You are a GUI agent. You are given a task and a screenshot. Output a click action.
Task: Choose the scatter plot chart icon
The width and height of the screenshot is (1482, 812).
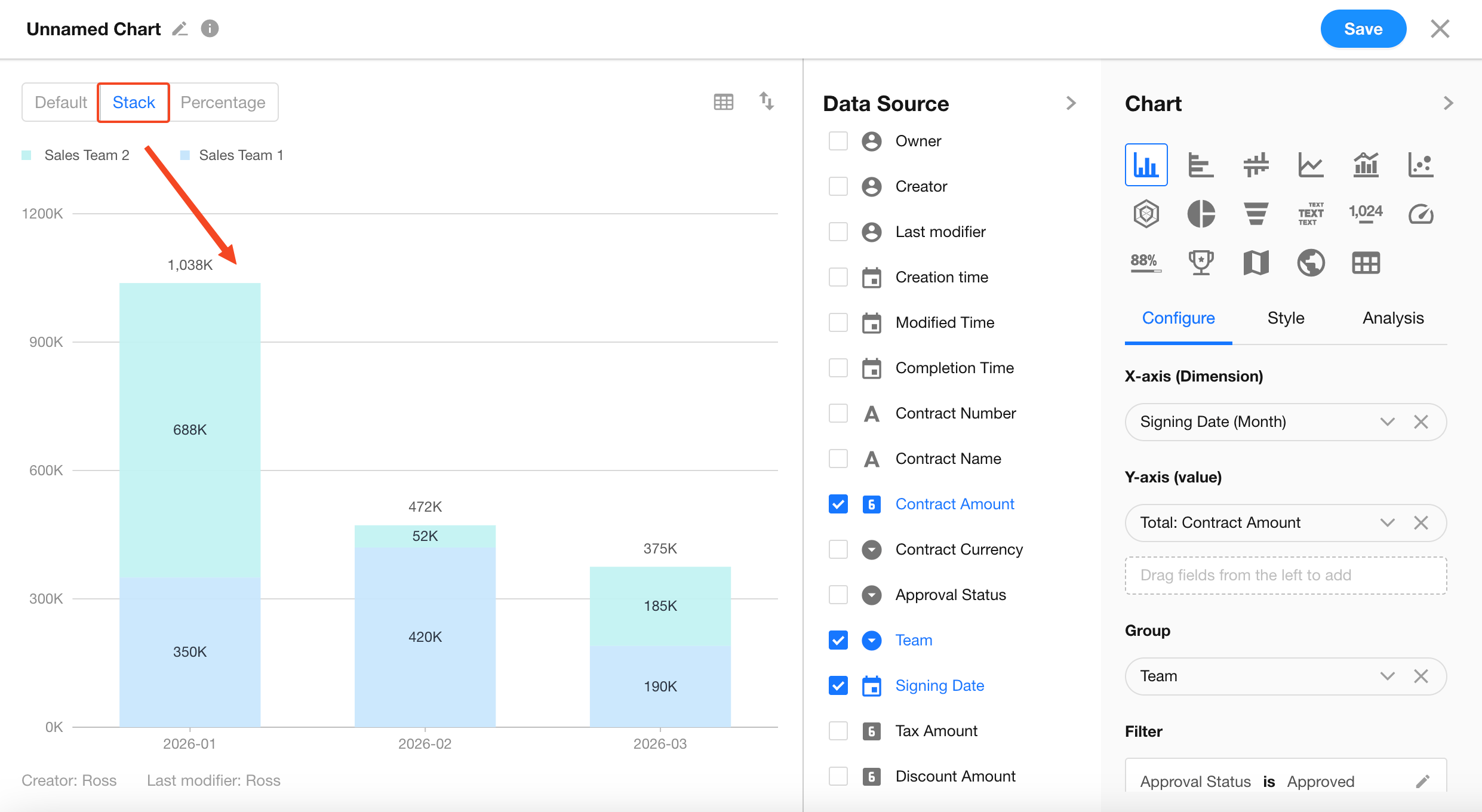coord(1420,165)
